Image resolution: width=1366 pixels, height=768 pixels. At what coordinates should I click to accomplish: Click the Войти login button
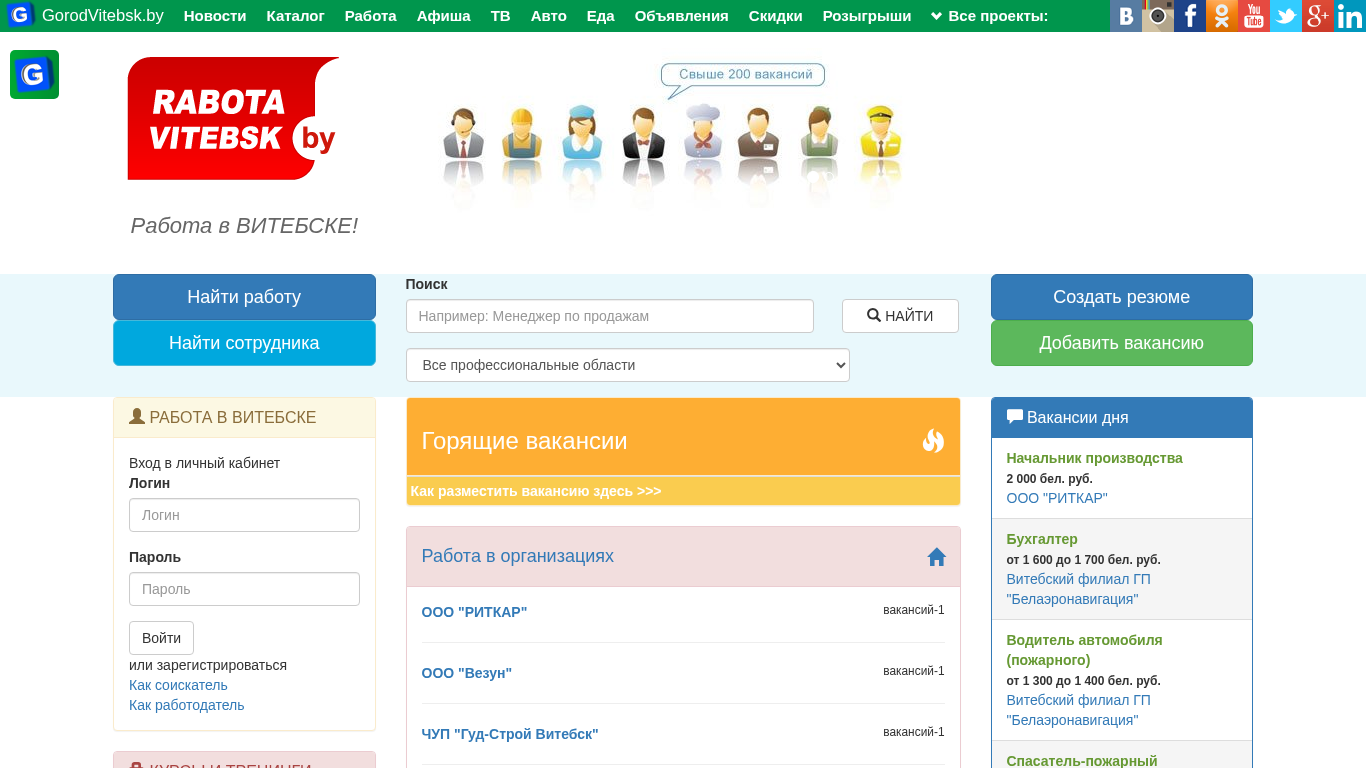[x=161, y=638]
